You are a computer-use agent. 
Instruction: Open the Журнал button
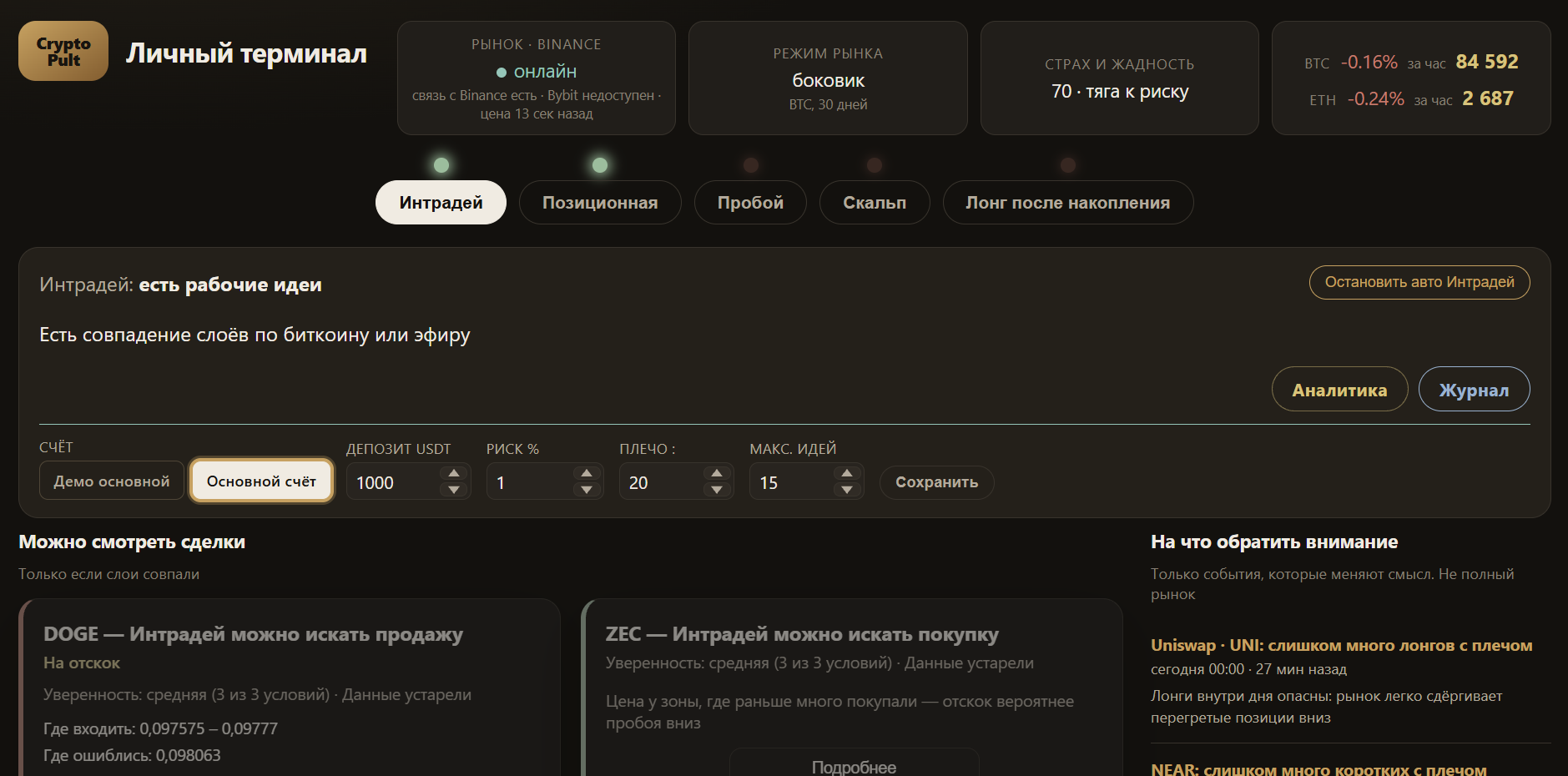click(x=1474, y=390)
